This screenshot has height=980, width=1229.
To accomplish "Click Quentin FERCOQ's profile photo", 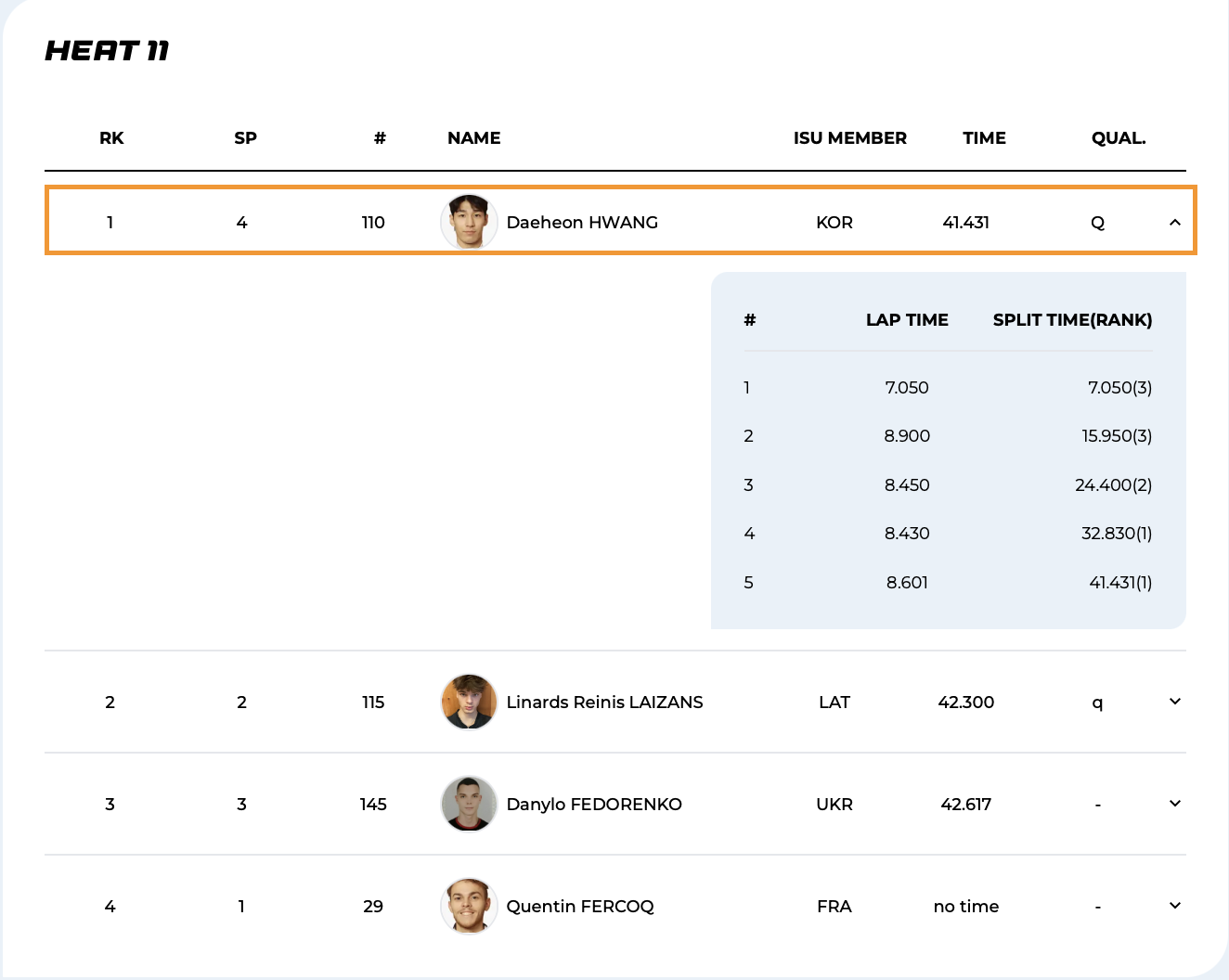I will pyautogui.click(x=469, y=906).
